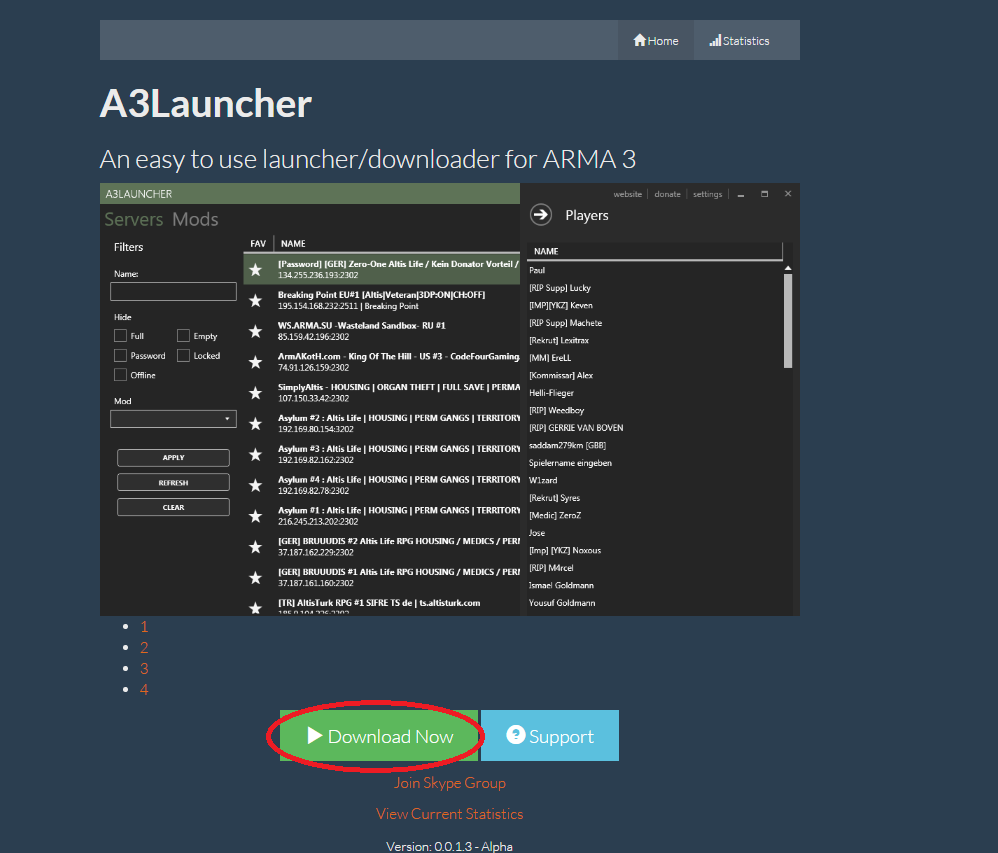Image resolution: width=998 pixels, height=853 pixels.
Task: Switch to the Servers tab
Action: click(134, 220)
